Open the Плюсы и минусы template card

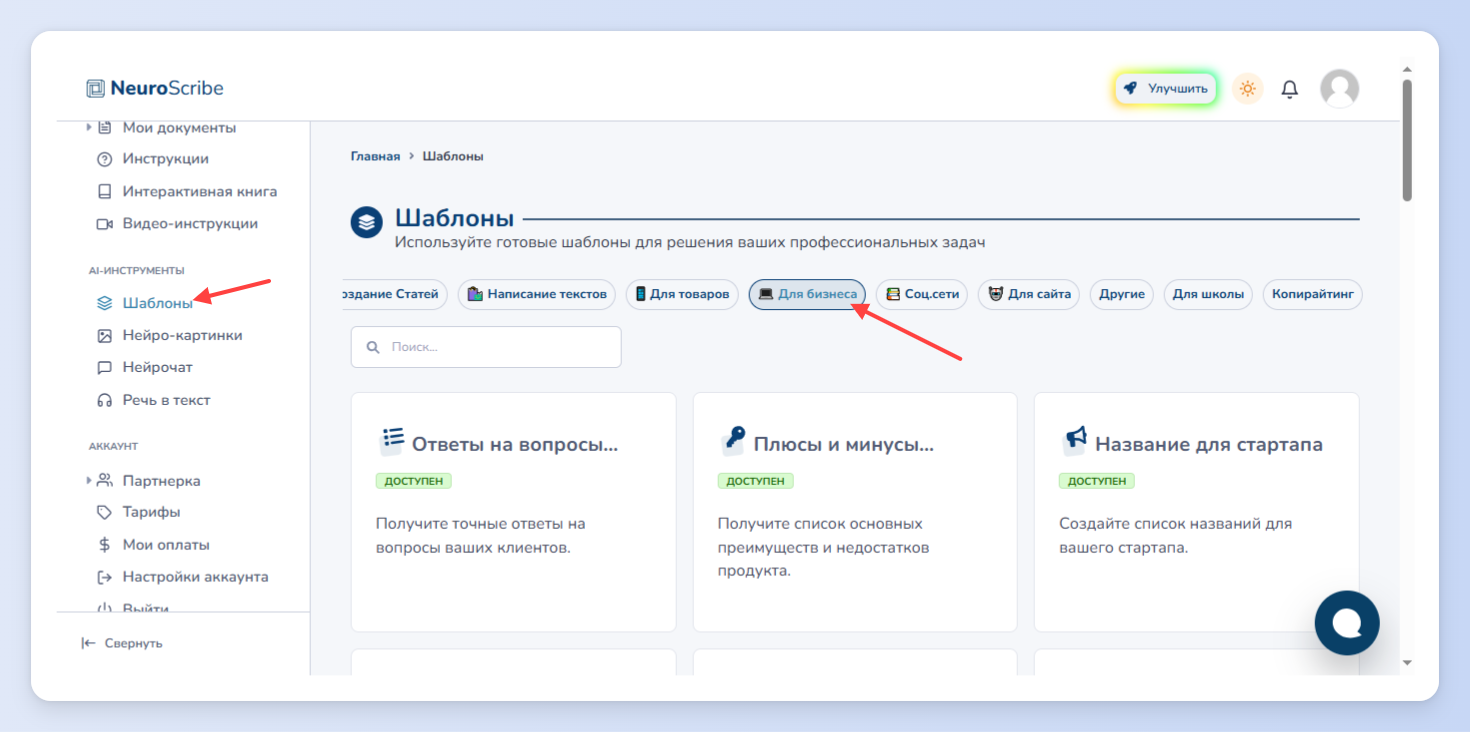[855, 512]
